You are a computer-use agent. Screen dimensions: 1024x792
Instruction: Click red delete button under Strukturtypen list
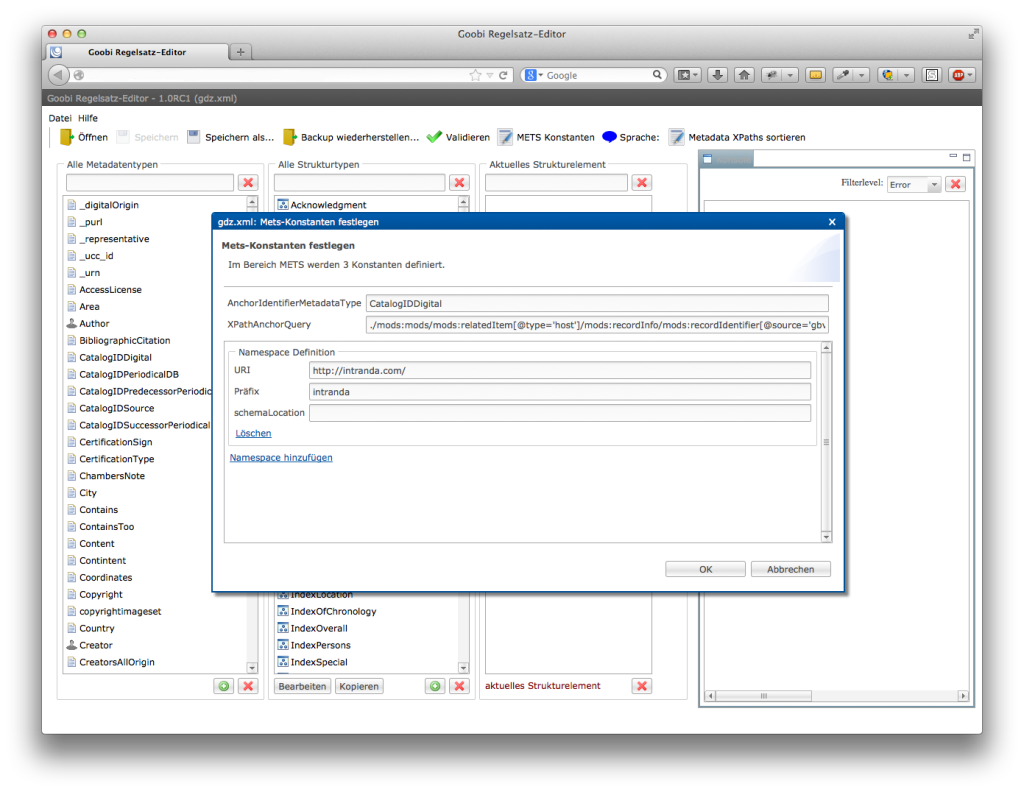(460, 686)
